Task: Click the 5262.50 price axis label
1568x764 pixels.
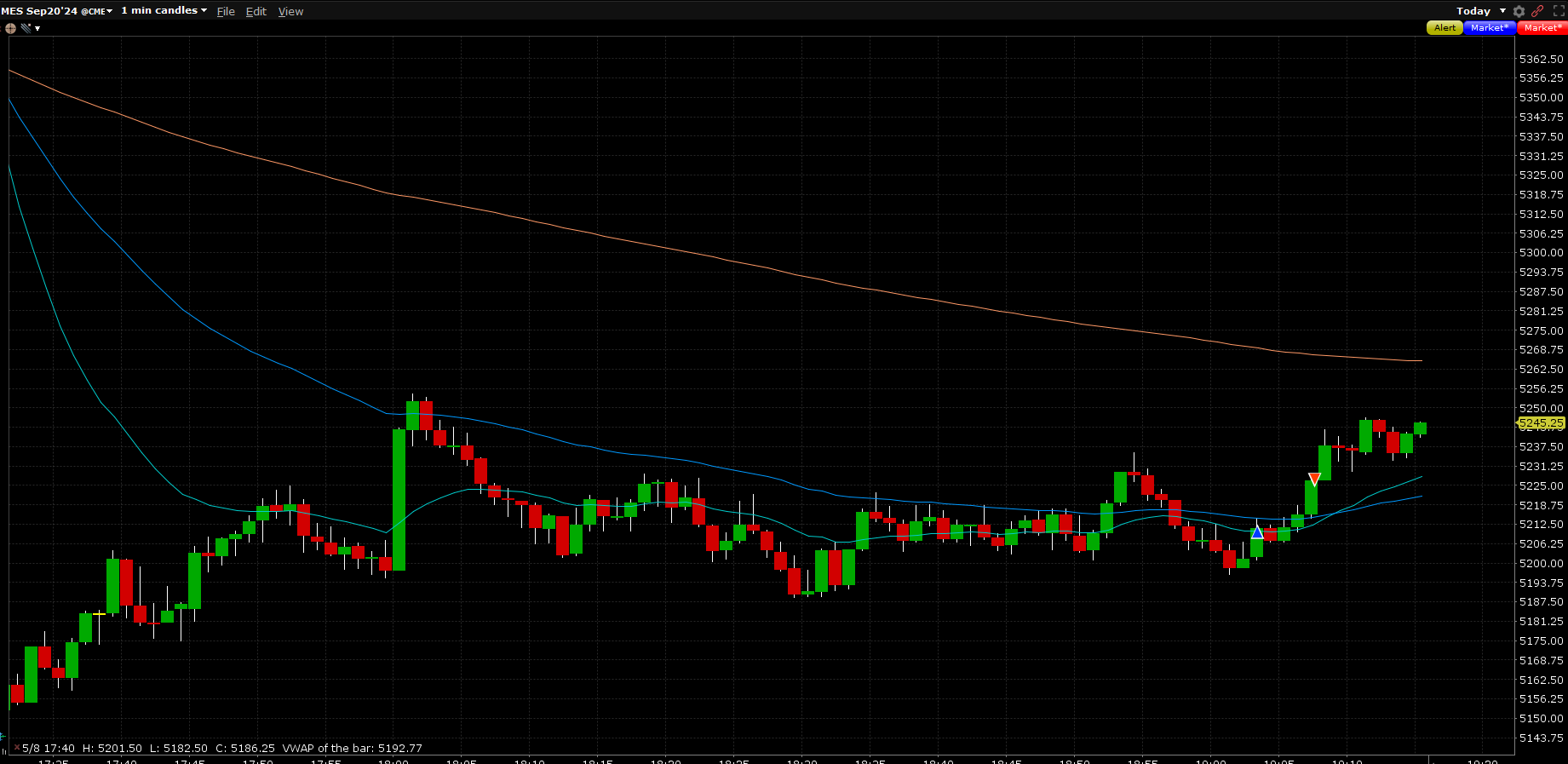Action: tap(1542, 369)
